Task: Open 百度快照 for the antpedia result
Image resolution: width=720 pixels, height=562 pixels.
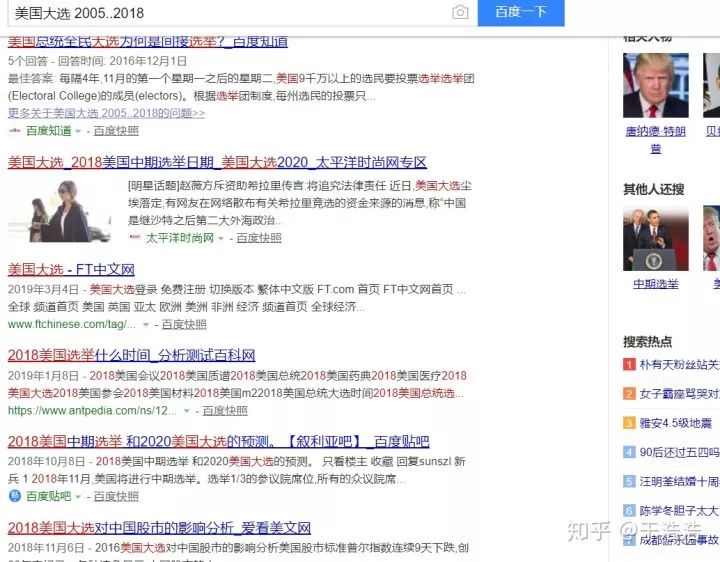Action: [225, 410]
